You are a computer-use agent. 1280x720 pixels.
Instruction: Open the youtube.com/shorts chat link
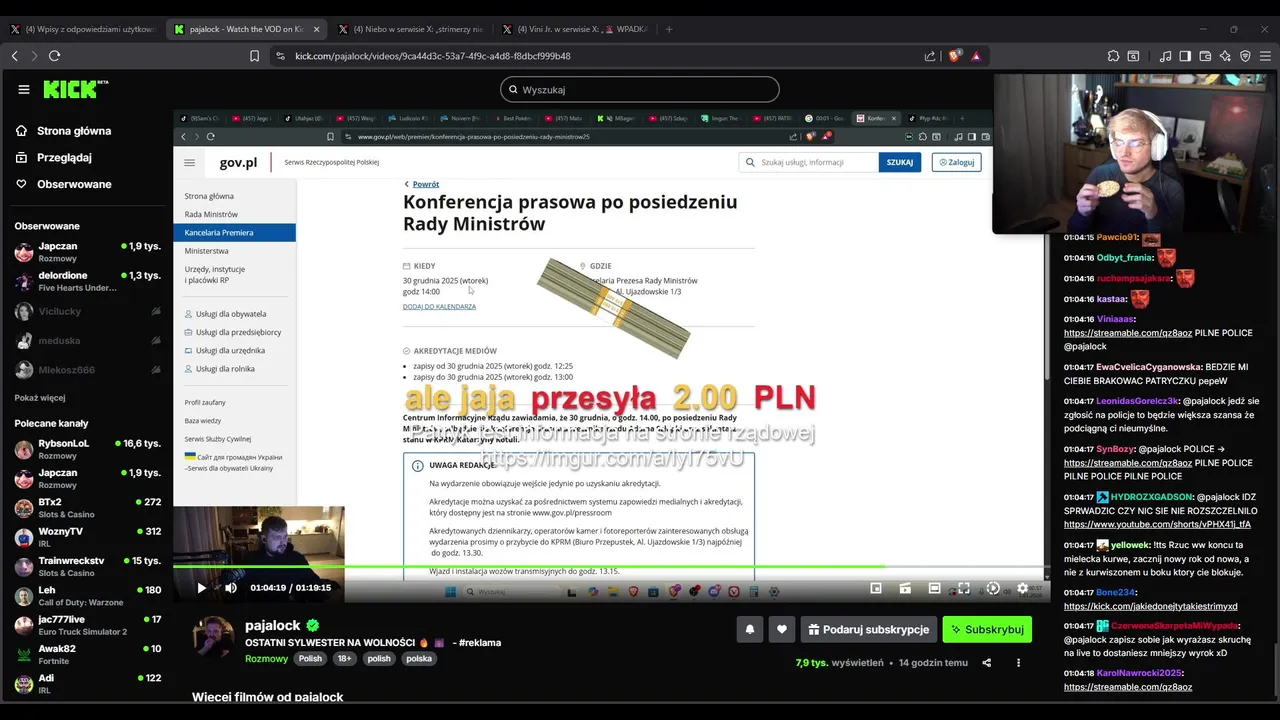point(1157,524)
